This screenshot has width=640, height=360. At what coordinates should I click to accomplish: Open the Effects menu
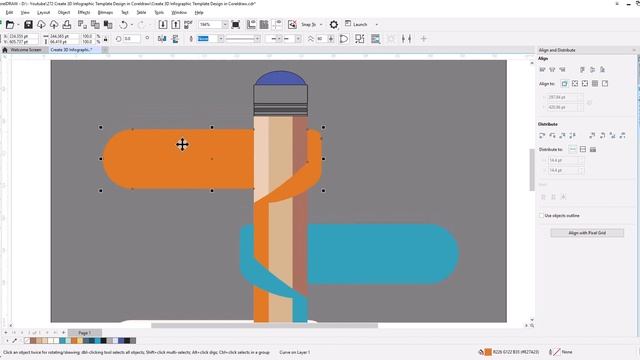pyautogui.click(x=84, y=13)
